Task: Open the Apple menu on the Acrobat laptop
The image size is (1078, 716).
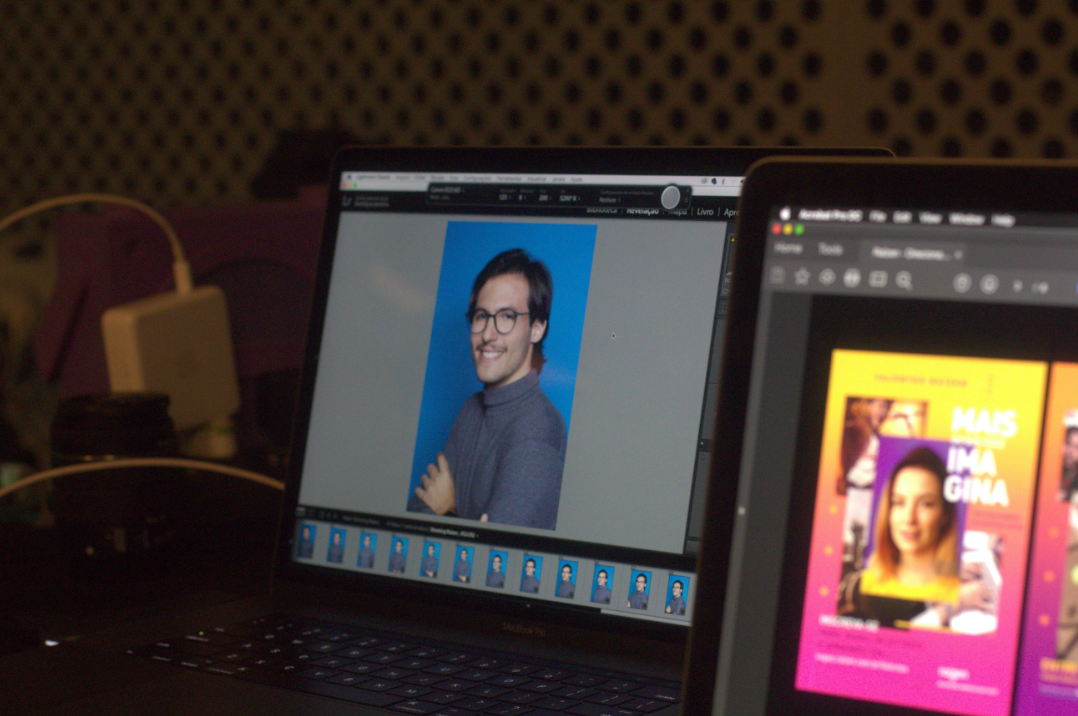Action: [785, 215]
